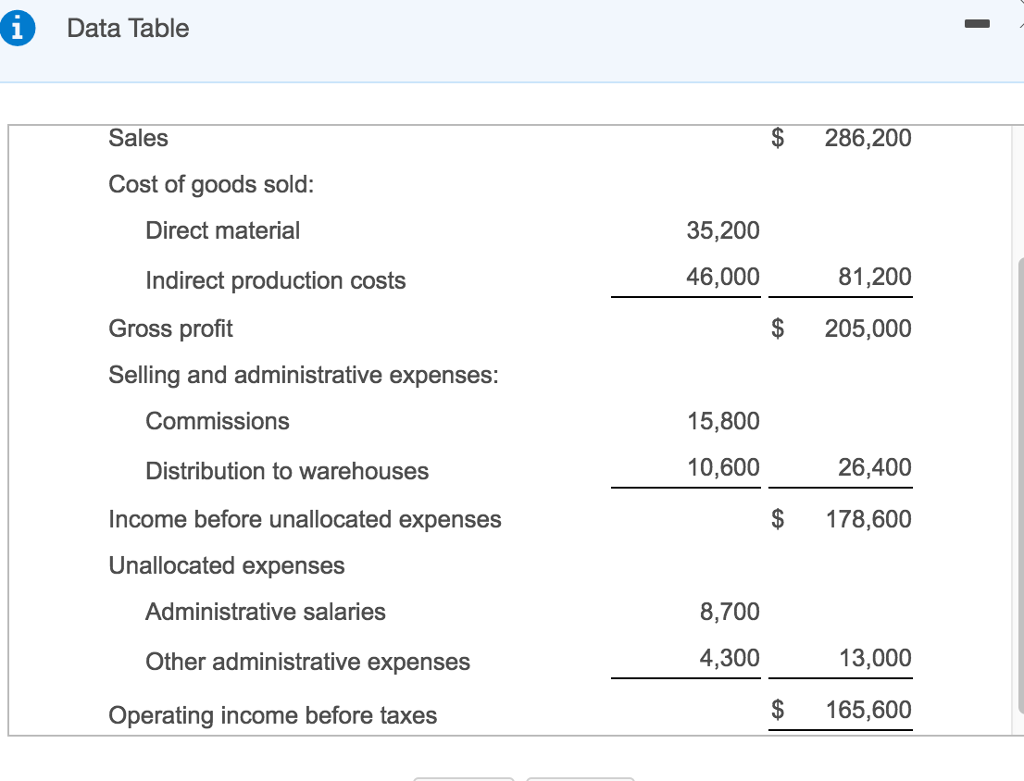Screen dimensions: 1024x781
Task: Select the gross profit value 205,000
Action: 868,328
